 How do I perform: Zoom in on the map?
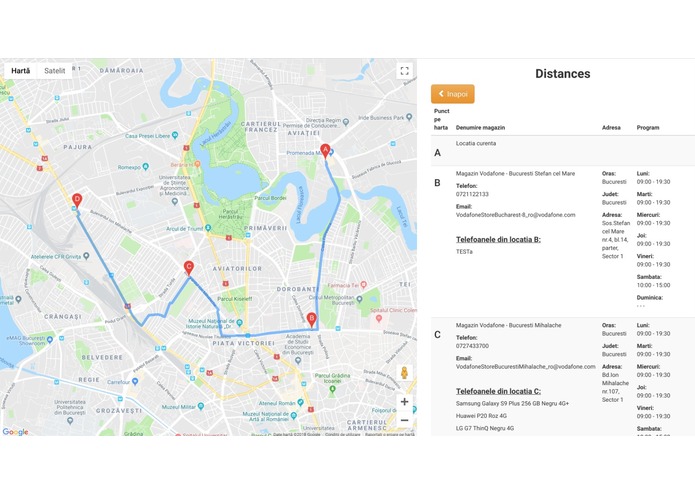[x=404, y=401]
